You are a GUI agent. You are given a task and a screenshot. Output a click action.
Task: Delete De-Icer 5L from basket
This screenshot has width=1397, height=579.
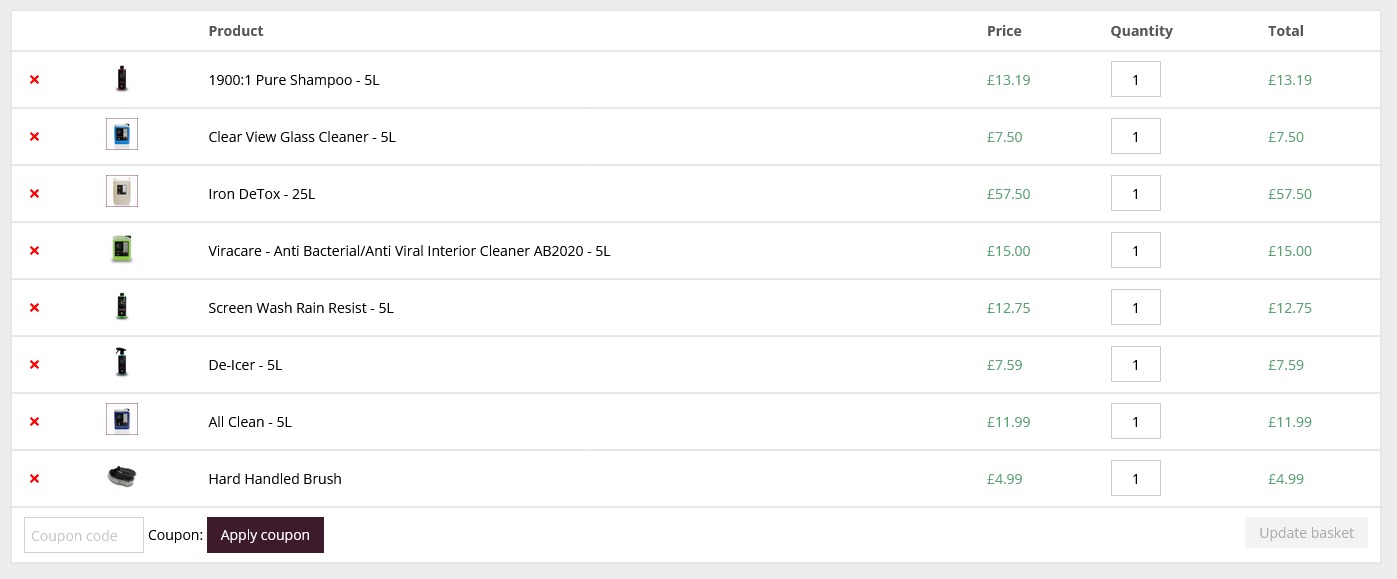(x=34, y=364)
